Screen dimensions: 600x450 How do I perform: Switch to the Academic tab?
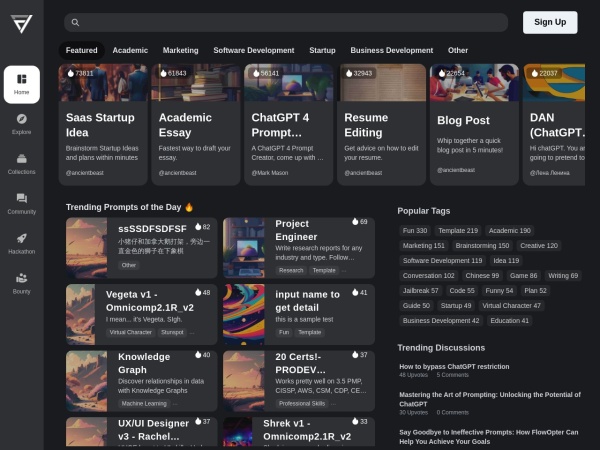(x=130, y=50)
